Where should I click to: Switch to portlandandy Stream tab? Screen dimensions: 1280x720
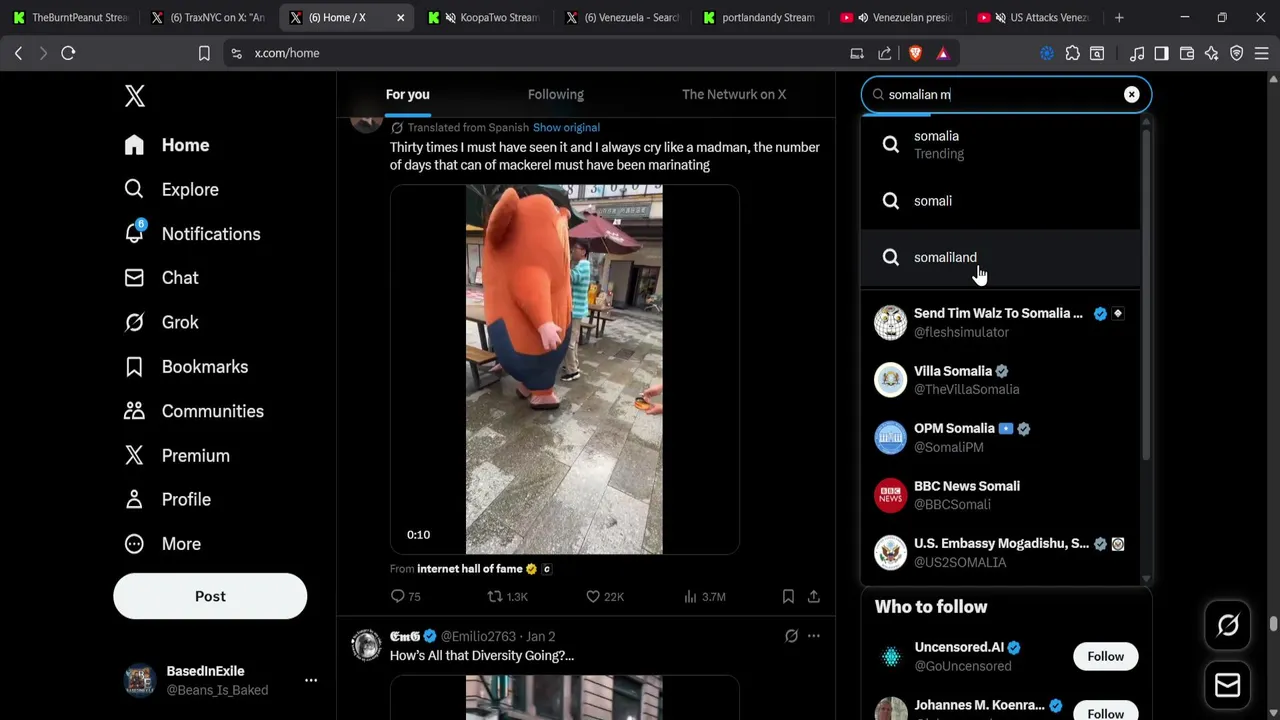coord(760,17)
